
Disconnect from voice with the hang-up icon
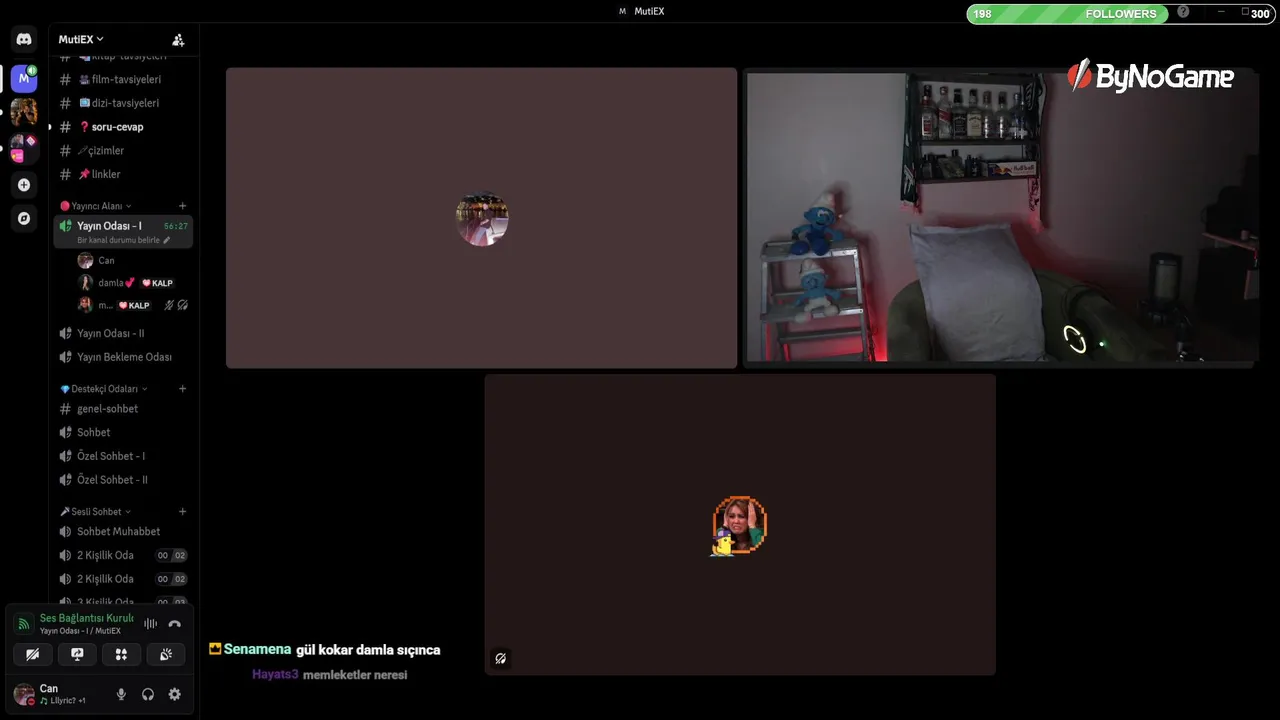point(174,624)
